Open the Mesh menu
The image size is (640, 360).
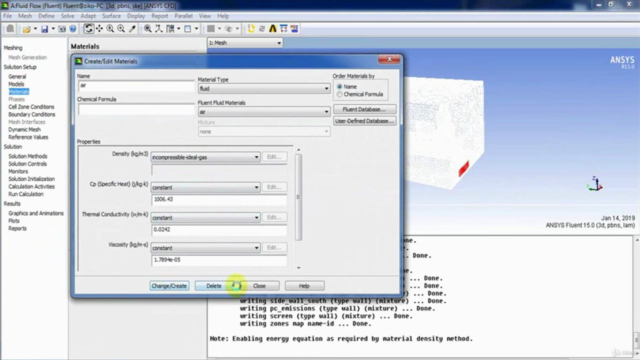point(25,16)
